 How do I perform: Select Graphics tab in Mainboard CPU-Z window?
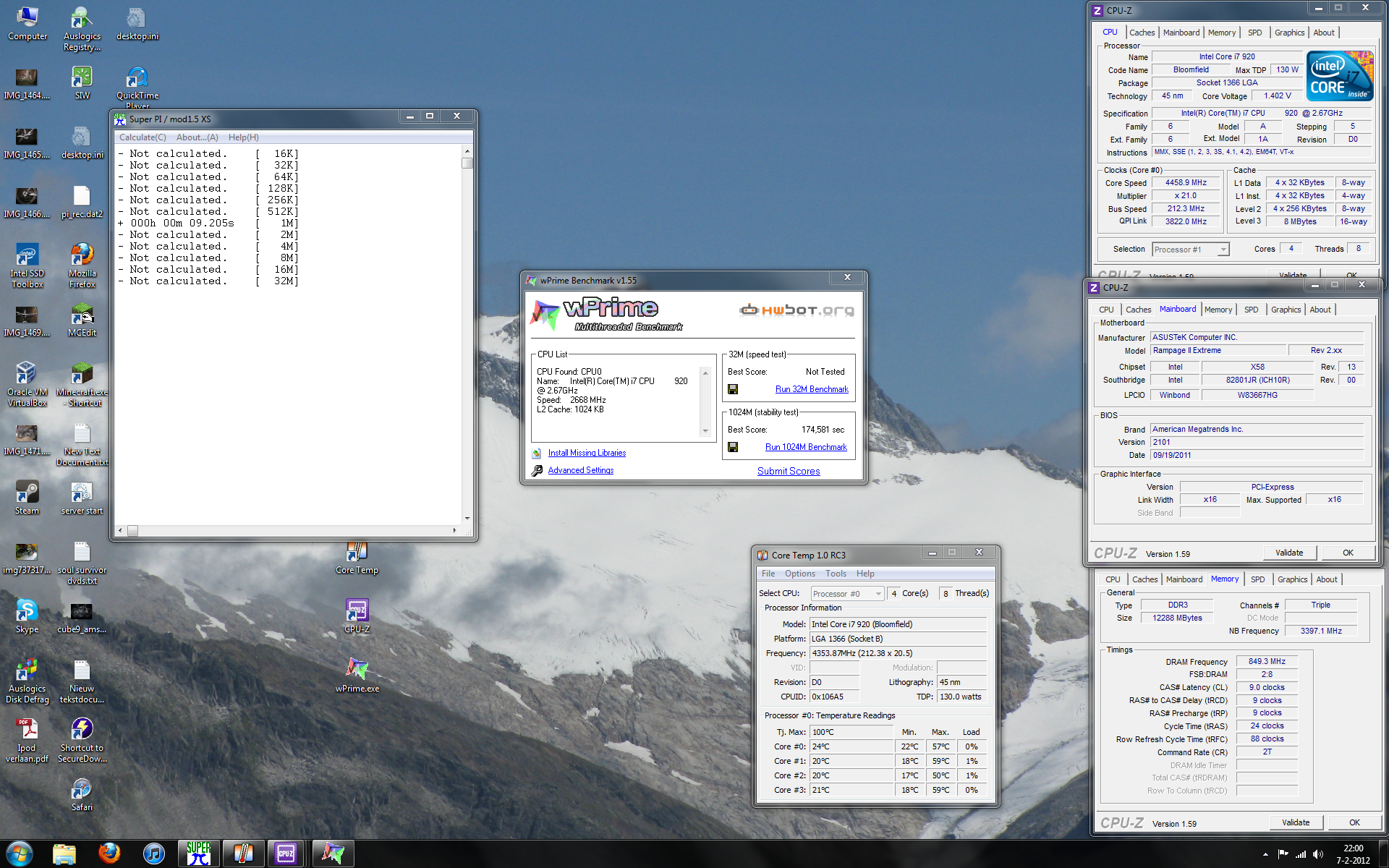click(x=1286, y=310)
